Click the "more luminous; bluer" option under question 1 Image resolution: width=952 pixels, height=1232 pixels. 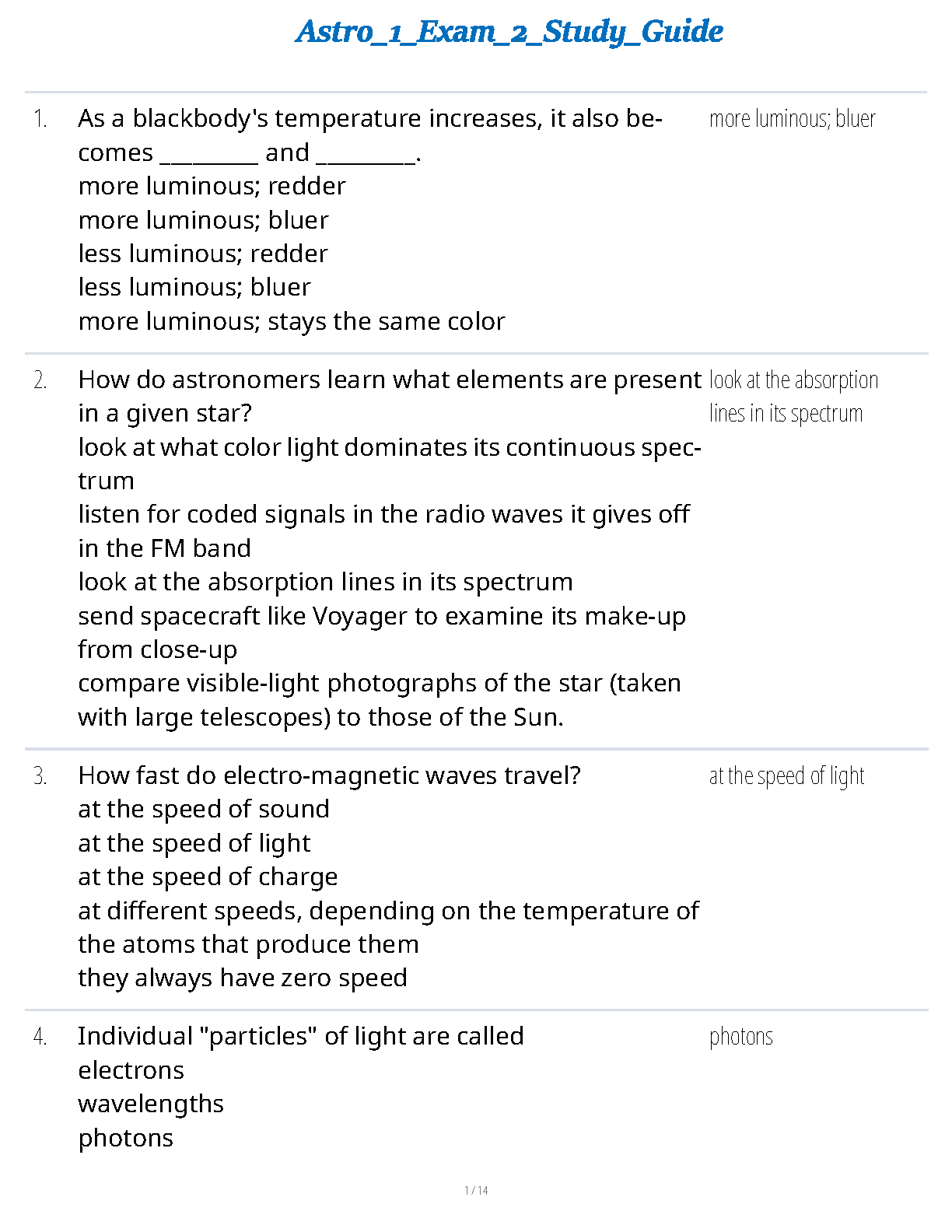coord(203,221)
